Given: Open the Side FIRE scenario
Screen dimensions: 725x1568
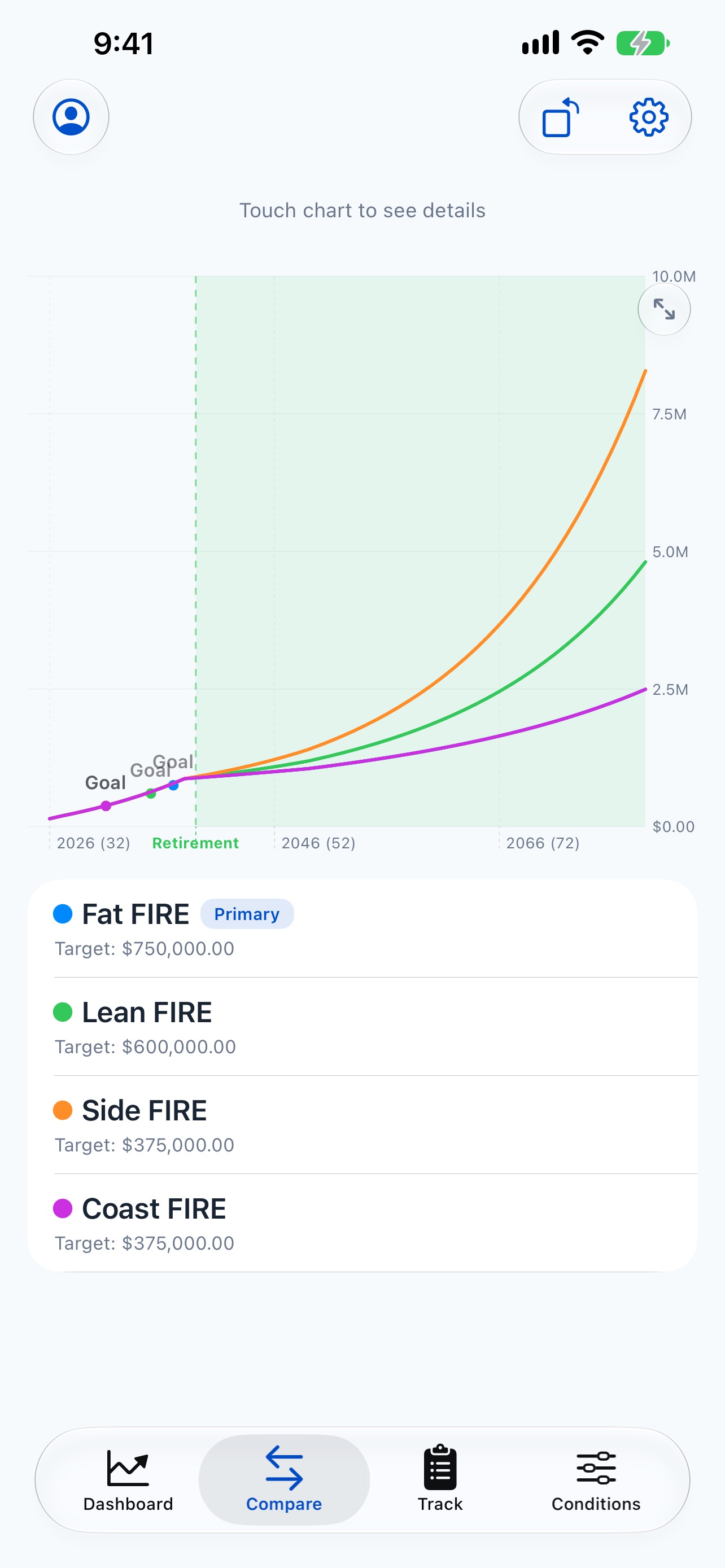Looking at the screenshot, I should 362,1125.
